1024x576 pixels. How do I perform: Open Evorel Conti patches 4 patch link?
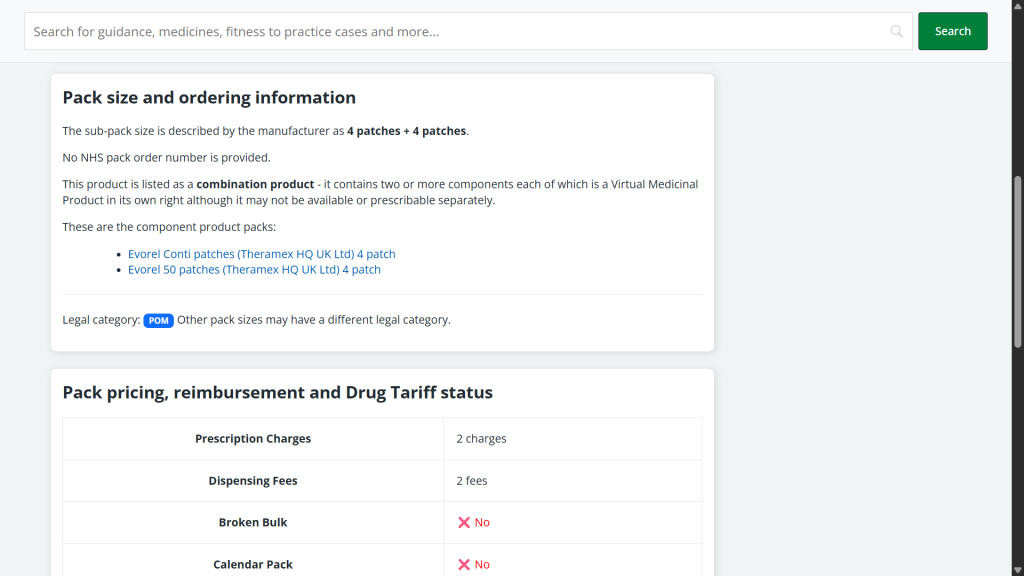[261, 254]
